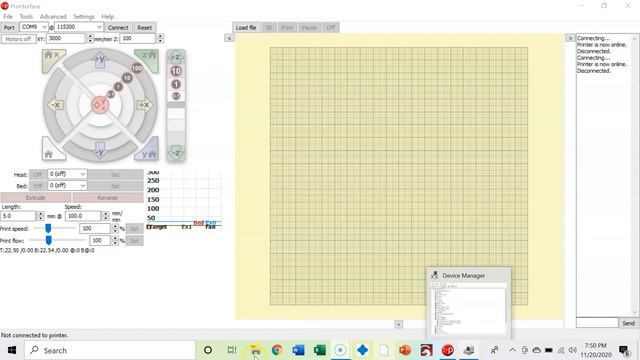Raise the Z axis with +Z arrow
Screen dimensions: 640x360
(x=176, y=56)
